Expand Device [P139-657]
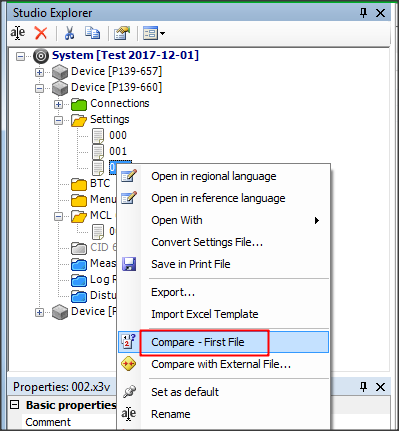This screenshot has height=431, width=399. click(x=39, y=72)
